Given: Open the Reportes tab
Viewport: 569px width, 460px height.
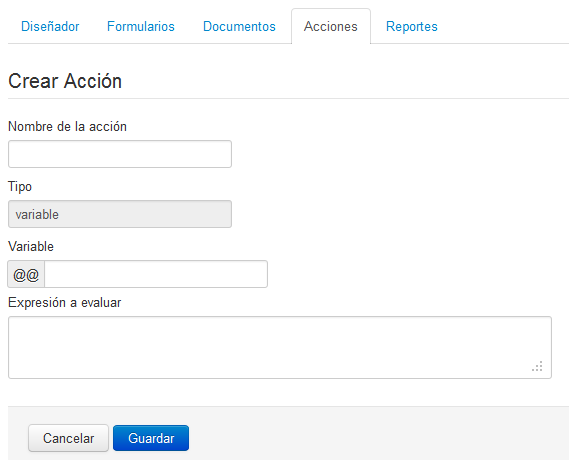Looking at the screenshot, I should (x=412, y=26).
